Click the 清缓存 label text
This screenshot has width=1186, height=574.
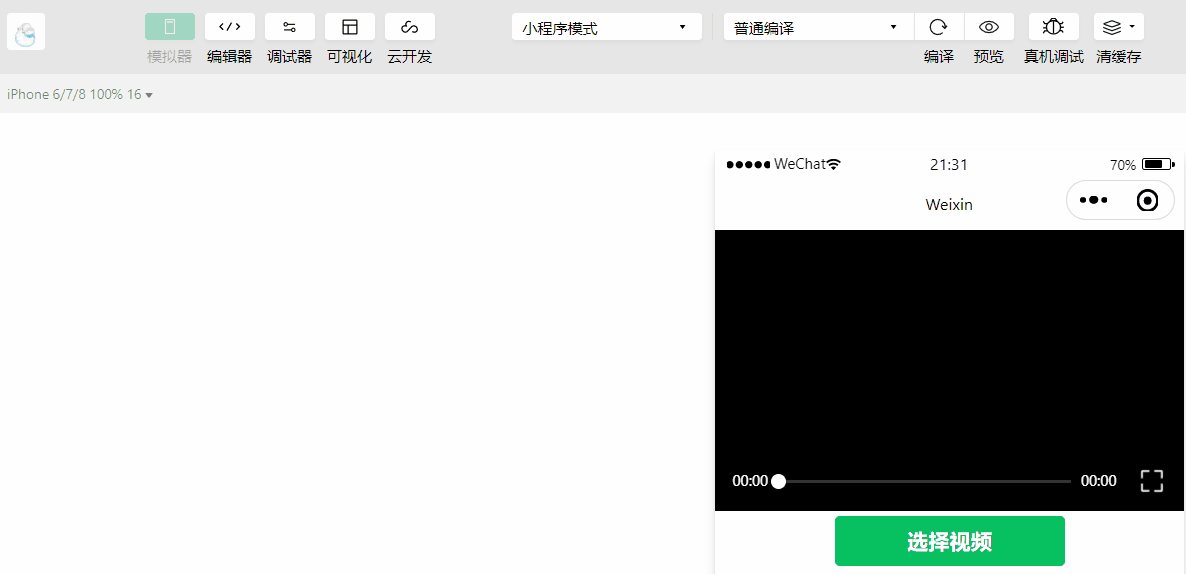tap(1119, 57)
